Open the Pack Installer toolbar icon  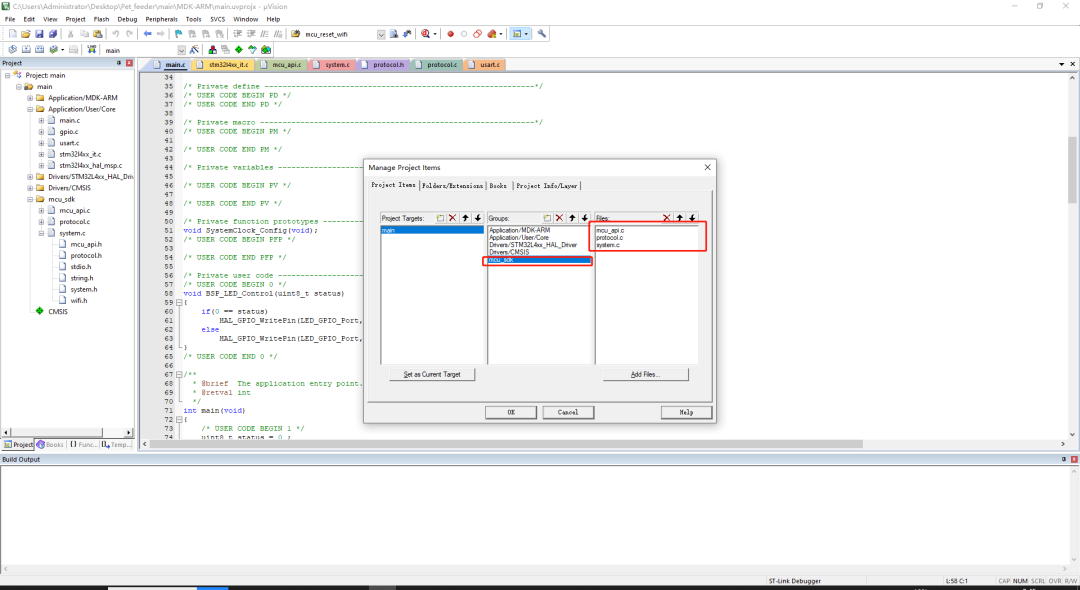(x=265, y=50)
